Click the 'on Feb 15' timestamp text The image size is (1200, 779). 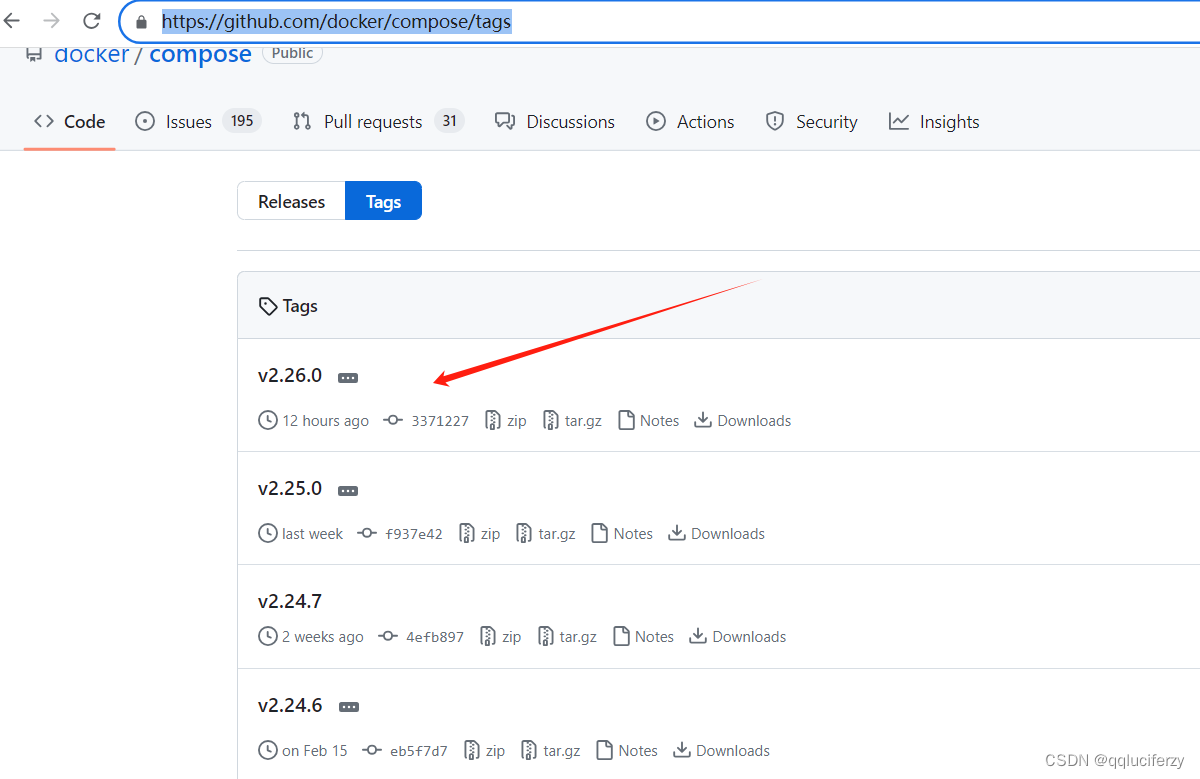[x=315, y=751]
